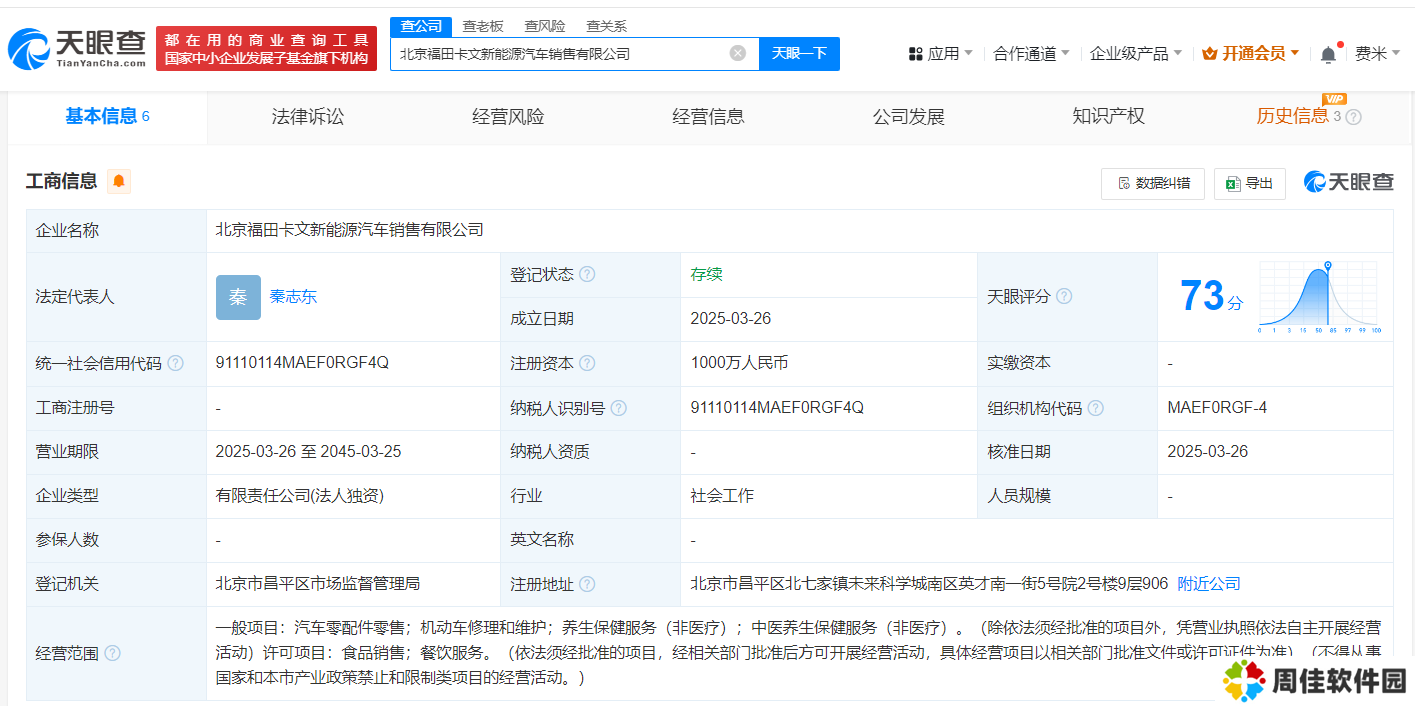This screenshot has width=1415, height=706.
Task: Click the MAEF0RGF-4 organization code value
Action: point(1217,408)
